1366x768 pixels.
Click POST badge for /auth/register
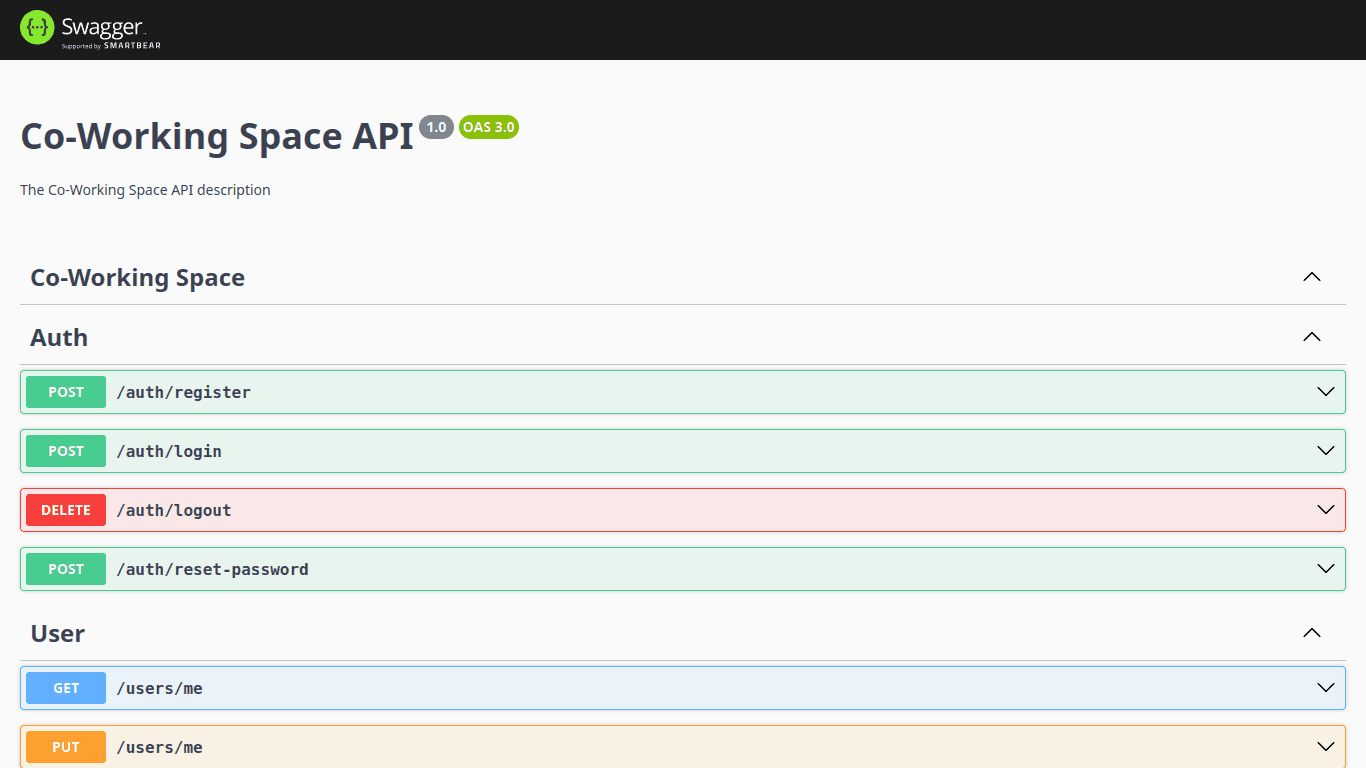[x=66, y=392]
